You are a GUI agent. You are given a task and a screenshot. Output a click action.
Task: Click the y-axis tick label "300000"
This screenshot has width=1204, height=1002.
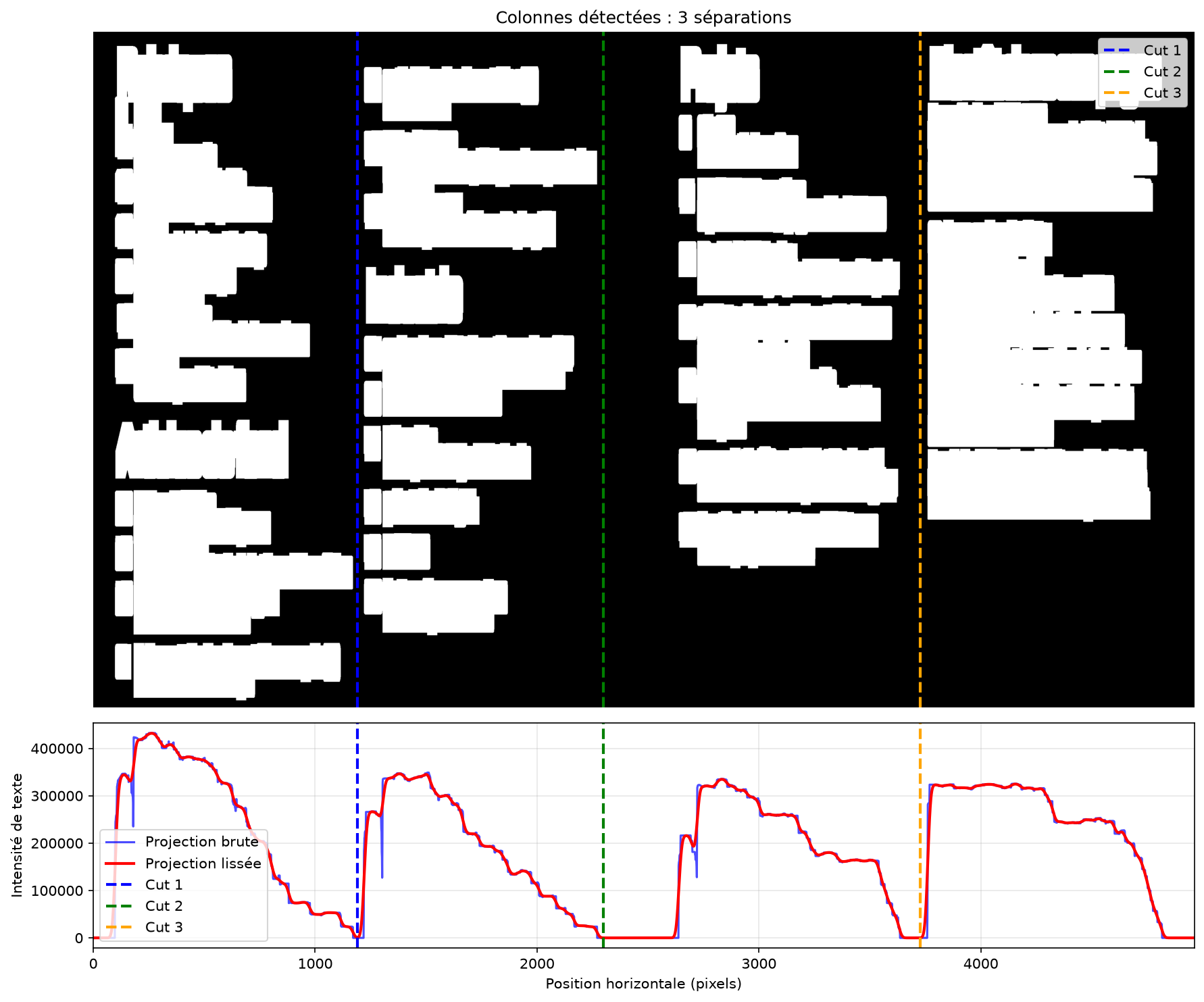click(57, 796)
